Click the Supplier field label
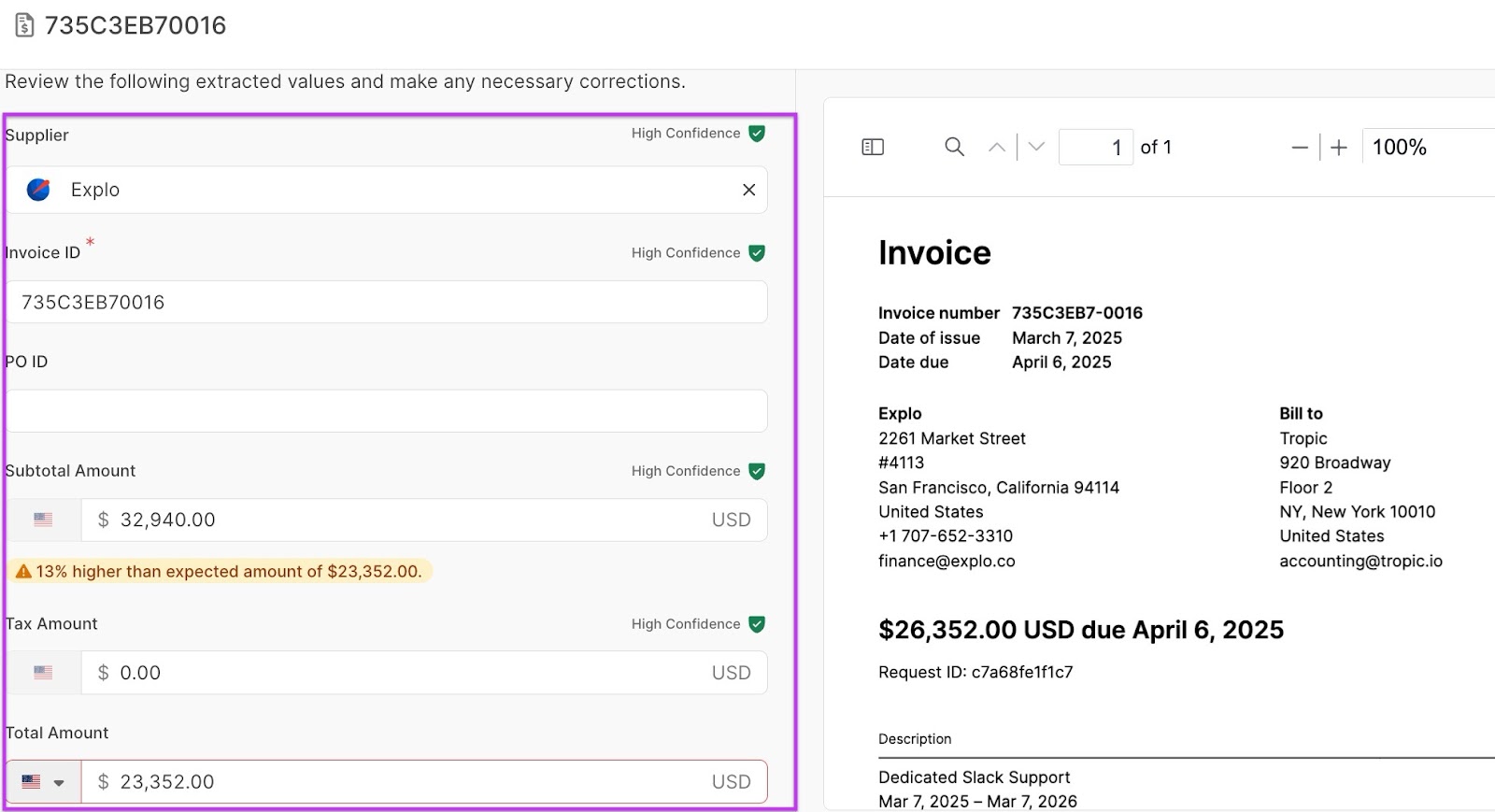 36,135
